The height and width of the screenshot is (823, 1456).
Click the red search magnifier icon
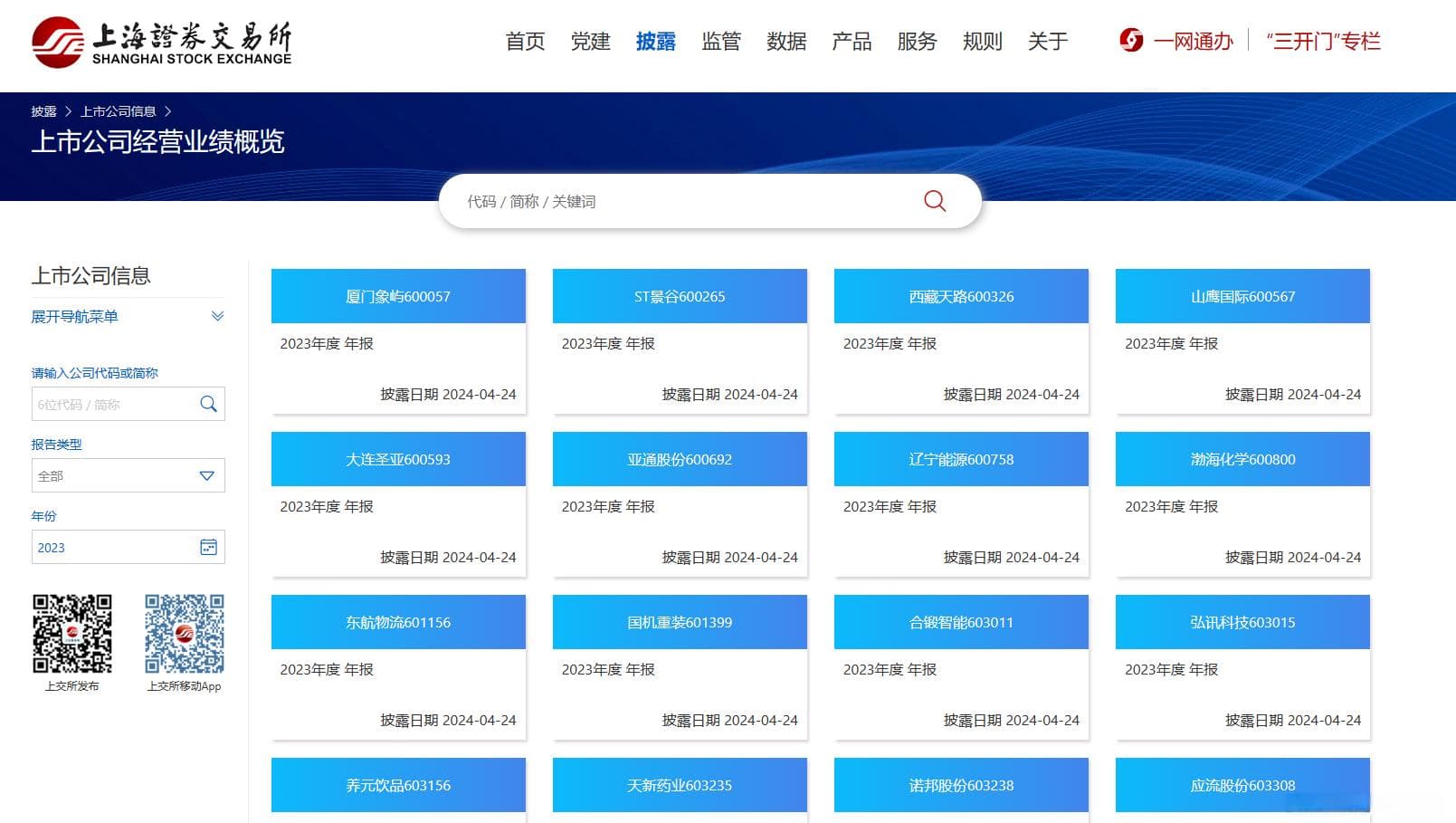click(935, 201)
